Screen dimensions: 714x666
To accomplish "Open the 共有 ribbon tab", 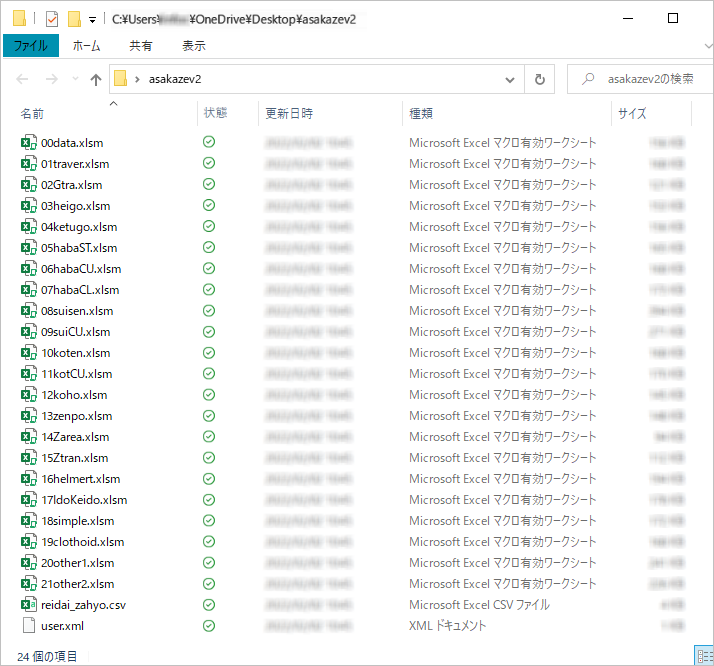I will point(141,46).
